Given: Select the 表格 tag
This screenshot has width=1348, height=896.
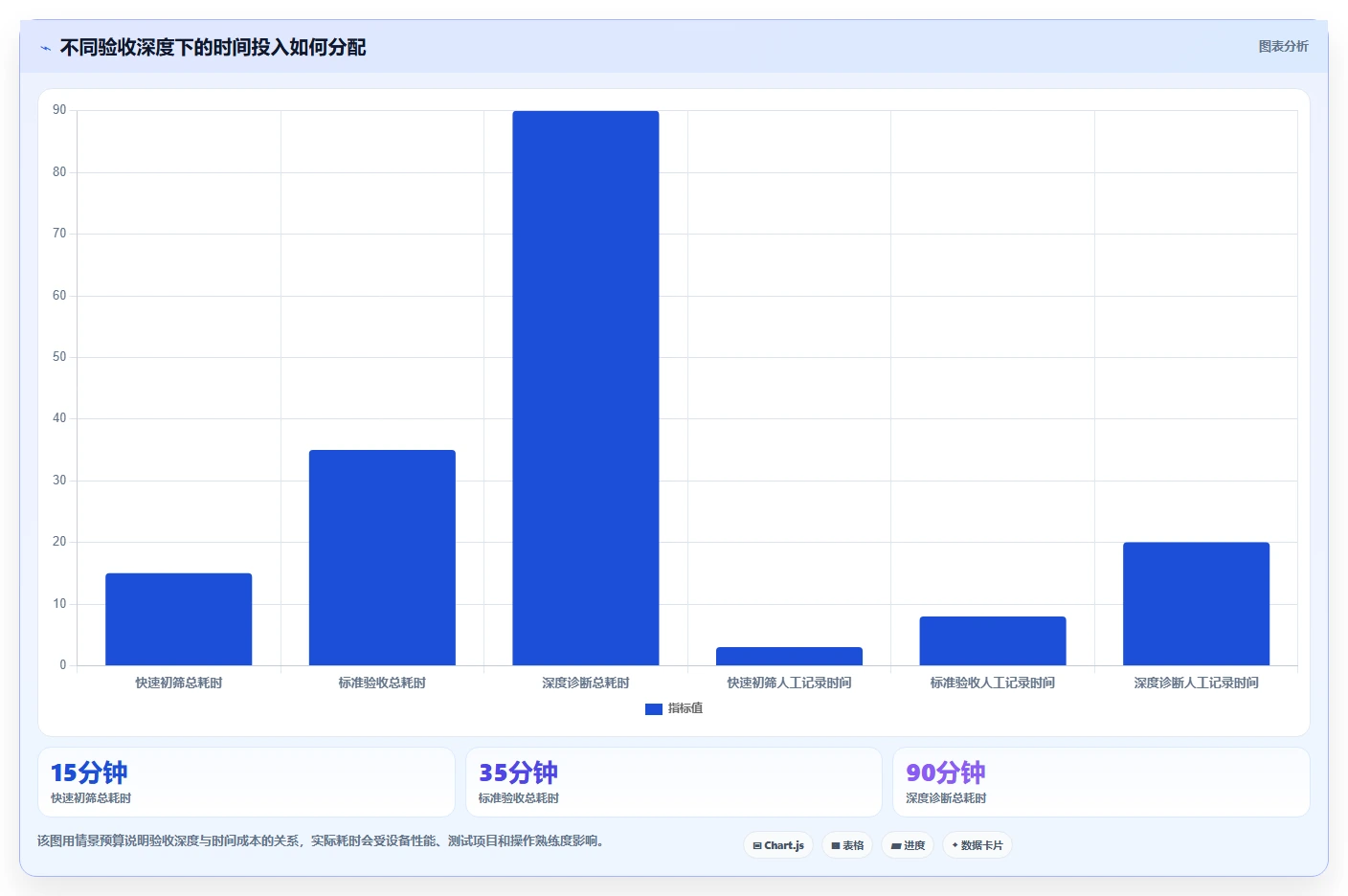Looking at the screenshot, I should tap(847, 845).
